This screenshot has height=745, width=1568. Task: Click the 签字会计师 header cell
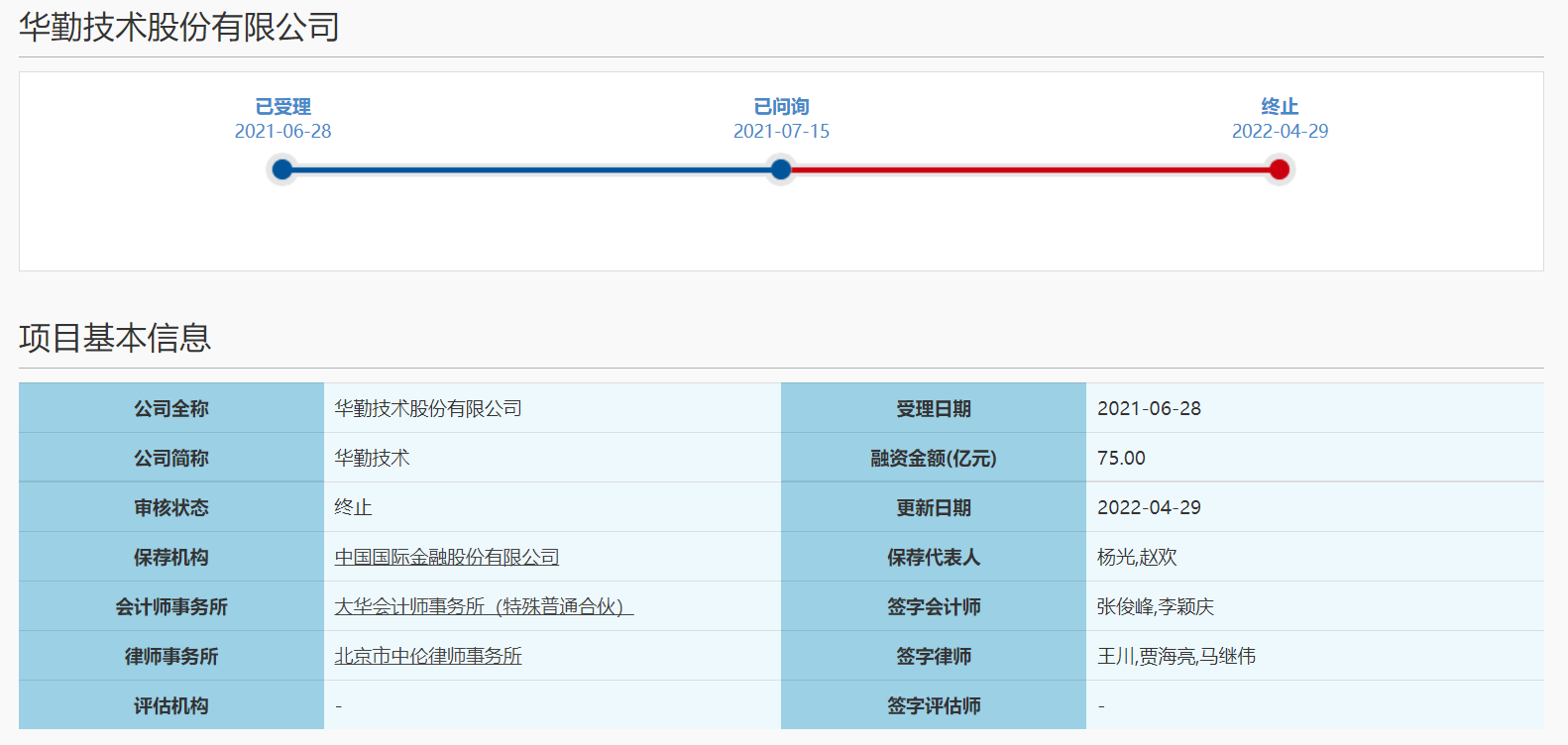[934, 606]
